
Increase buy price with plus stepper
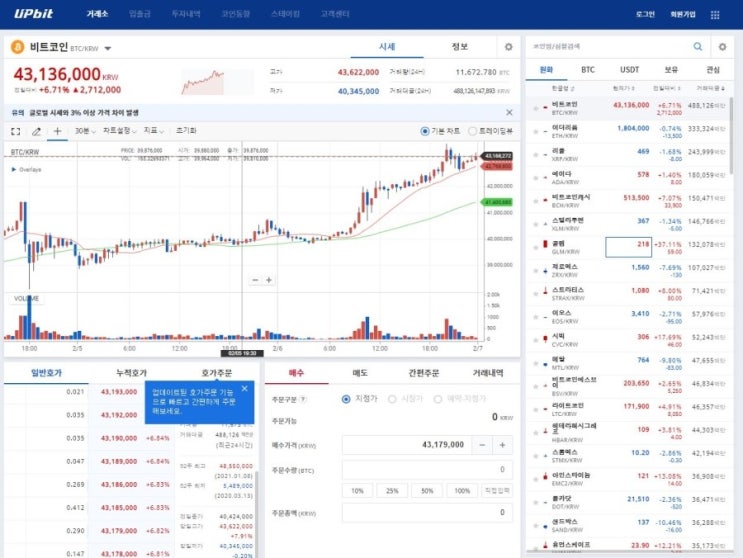[x=502, y=445]
